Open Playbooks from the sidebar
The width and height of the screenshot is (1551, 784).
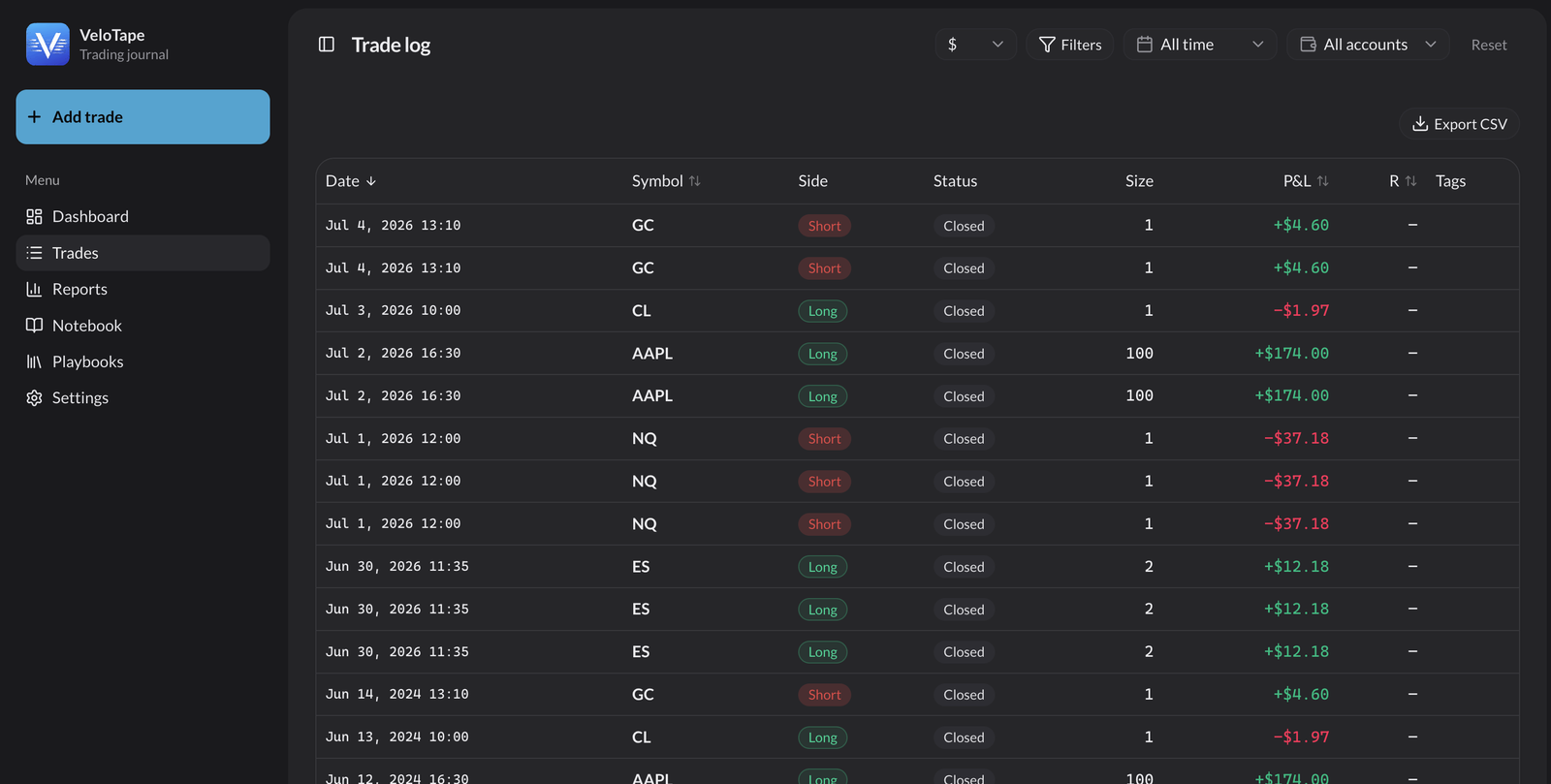tap(142, 361)
